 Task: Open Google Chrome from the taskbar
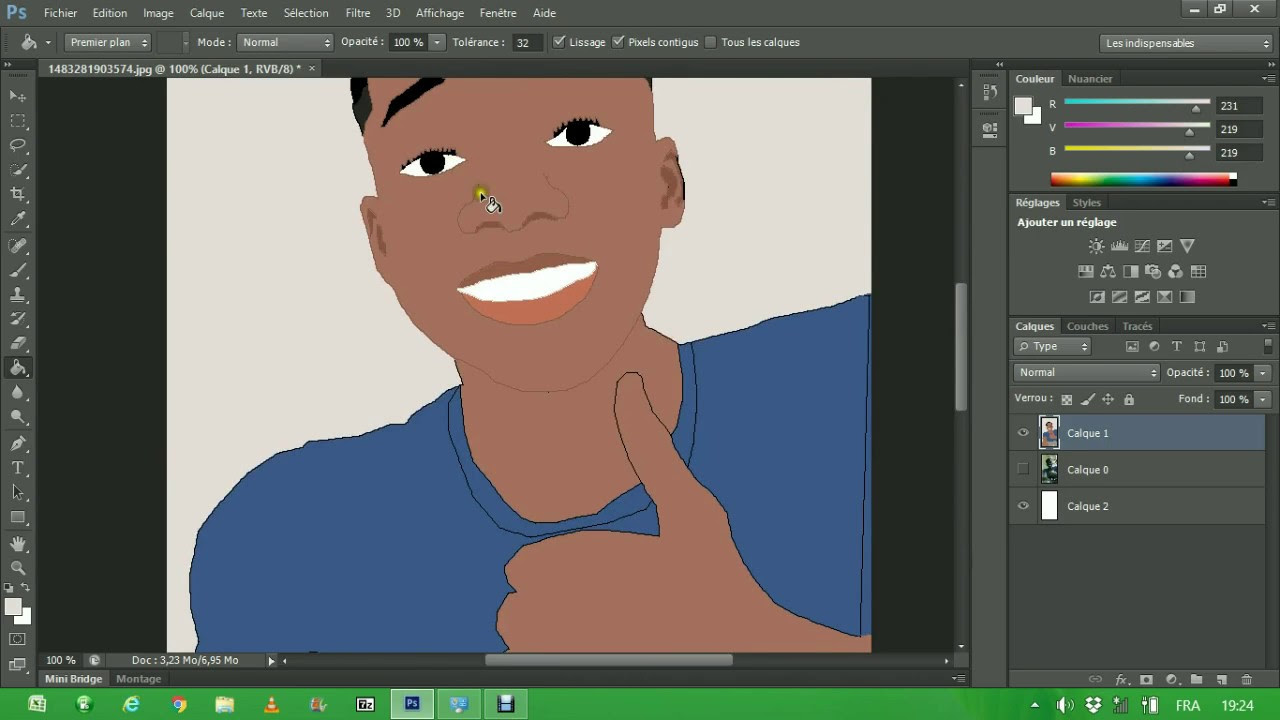(178, 704)
